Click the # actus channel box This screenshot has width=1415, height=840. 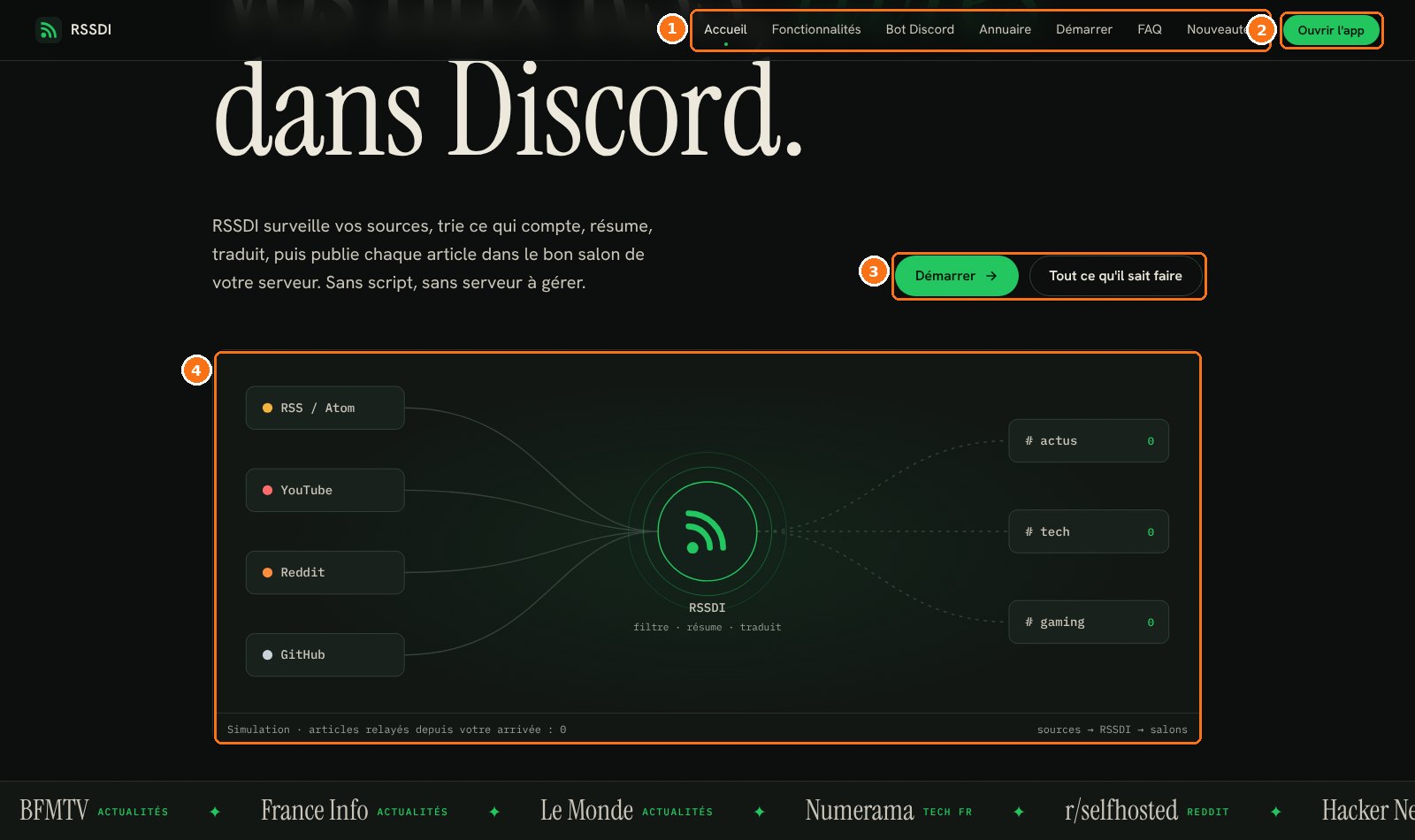pos(1089,440)
